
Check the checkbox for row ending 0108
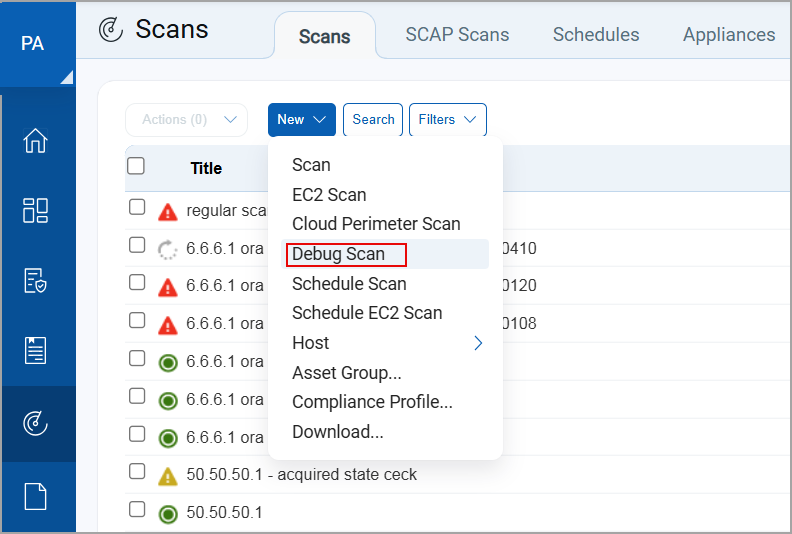[x=137, y=320]
